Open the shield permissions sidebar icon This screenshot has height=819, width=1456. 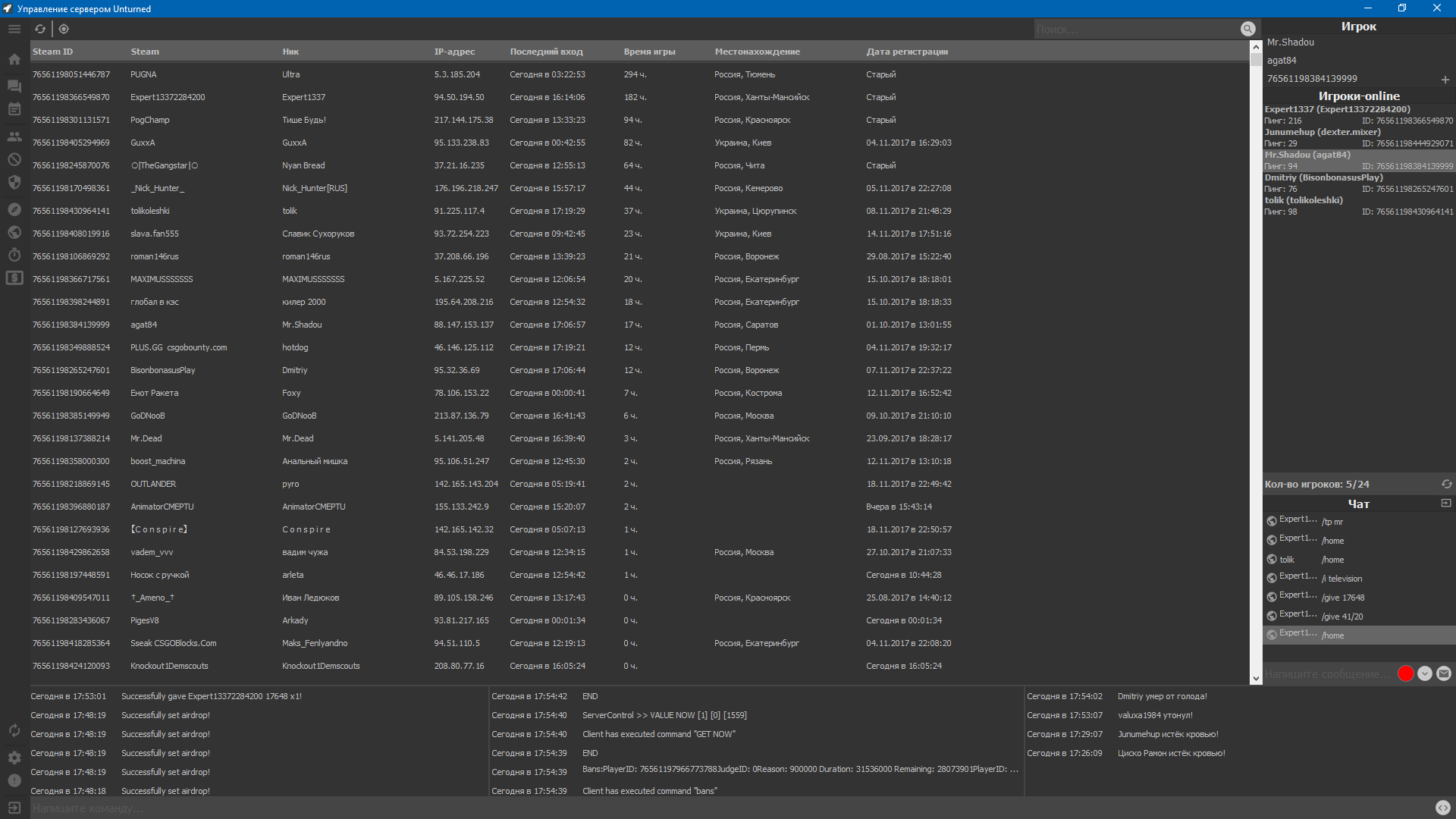coord(14,182)
